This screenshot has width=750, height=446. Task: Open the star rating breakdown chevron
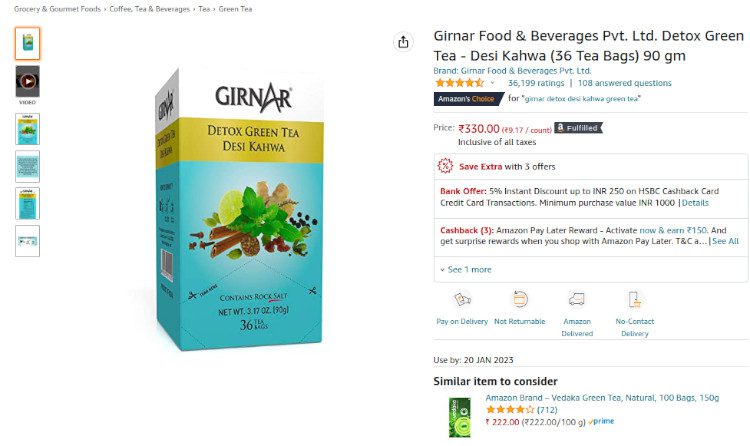[492, 83]
